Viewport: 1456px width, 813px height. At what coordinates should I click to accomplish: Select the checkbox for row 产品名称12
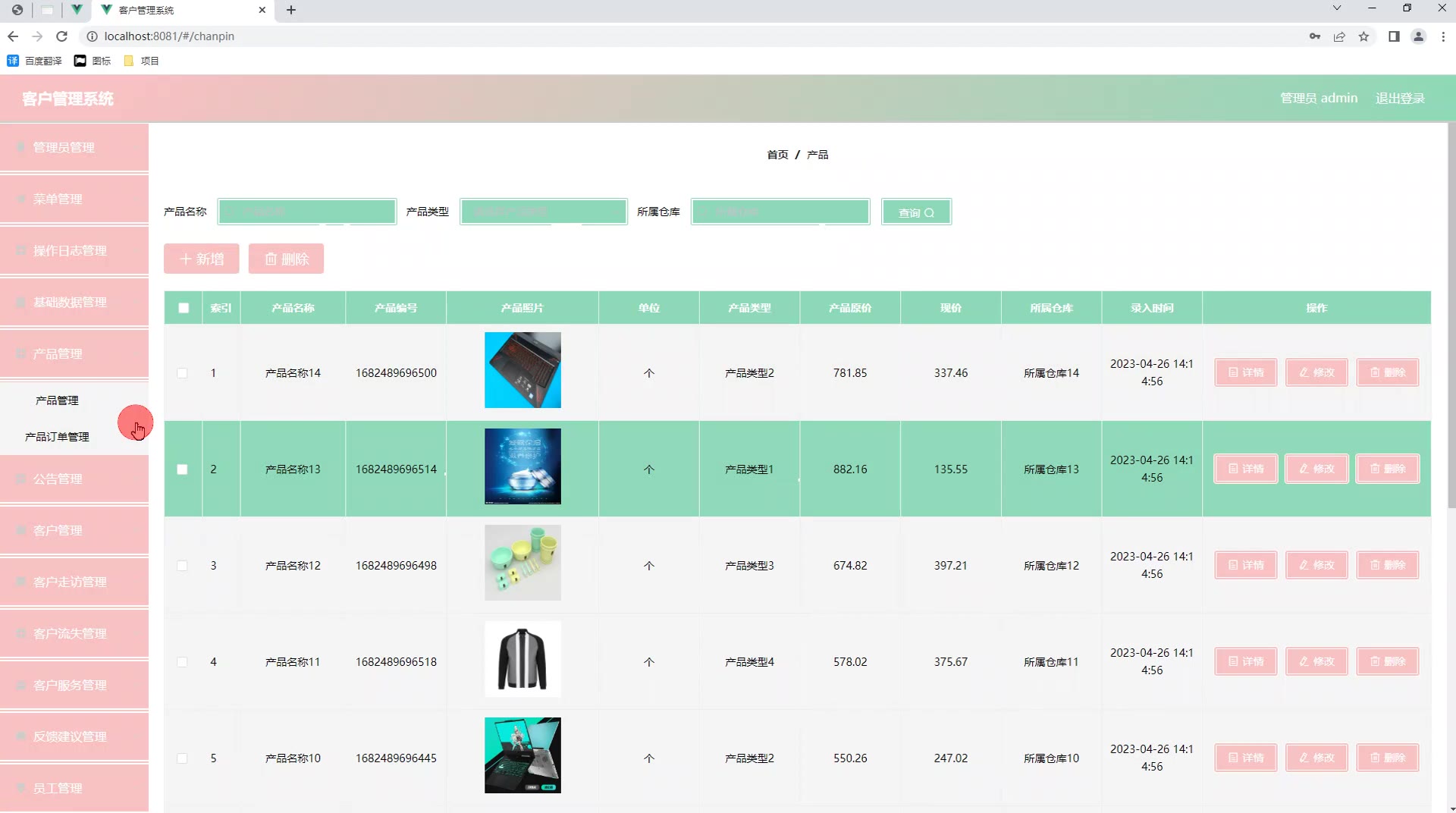tap(182, 566)
